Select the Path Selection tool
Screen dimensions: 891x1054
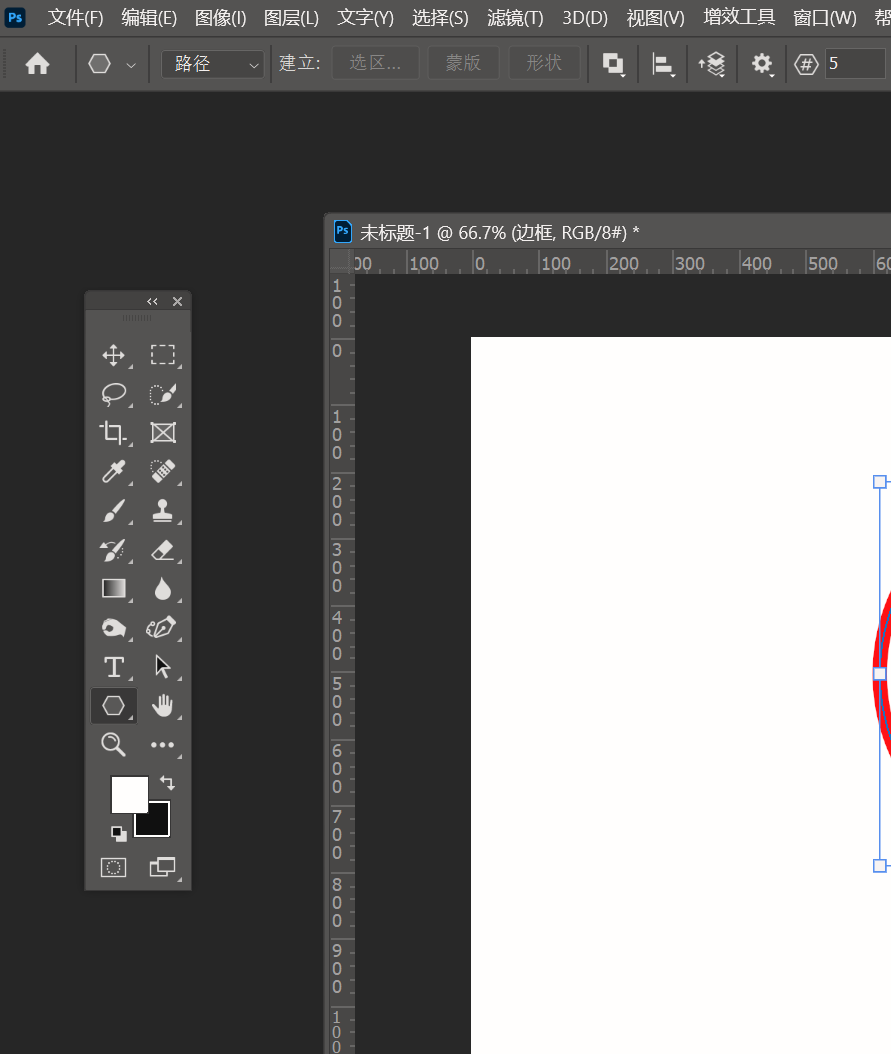click(x=163, y=667)
